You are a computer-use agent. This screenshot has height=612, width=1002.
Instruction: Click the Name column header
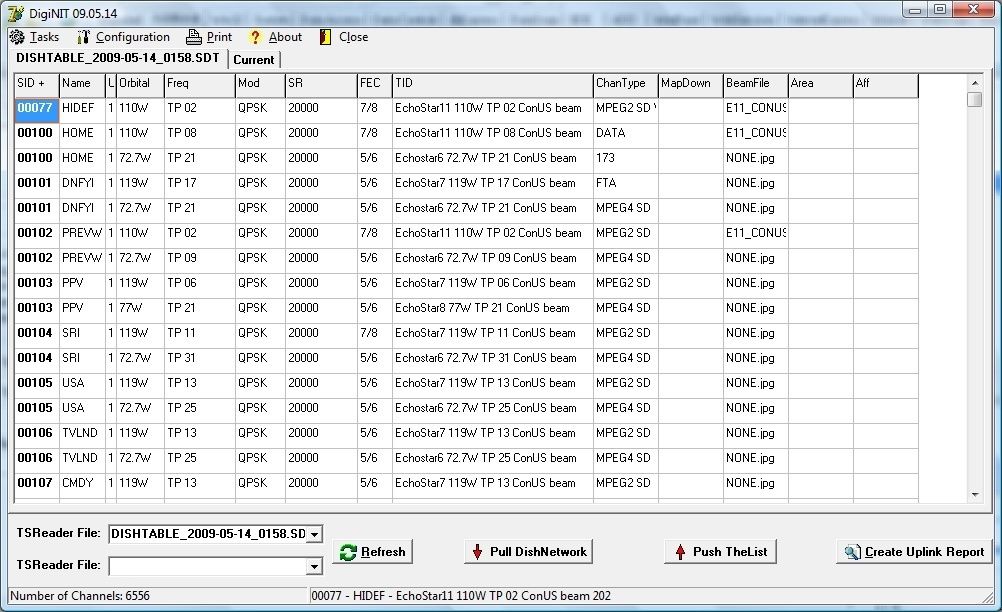(x=82, y=86)
